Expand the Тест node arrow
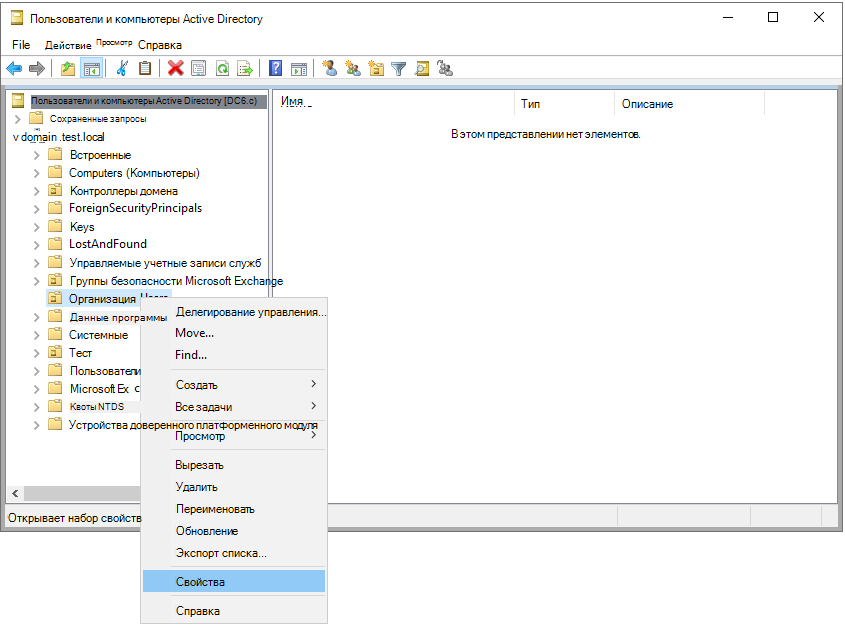The image size is (845, 629). (37, 353)
